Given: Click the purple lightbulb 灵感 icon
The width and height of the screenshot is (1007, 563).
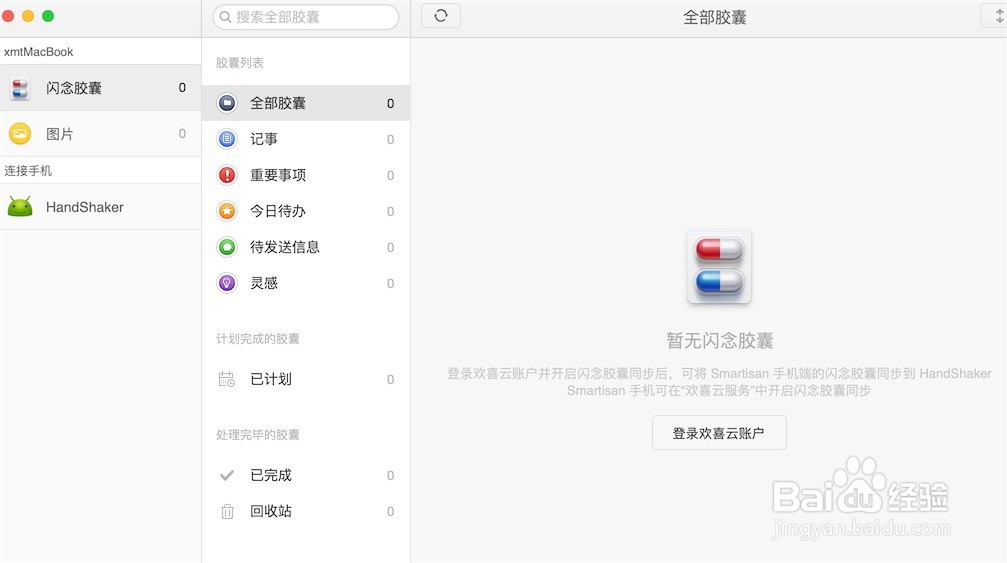Looking at the screenshot, I should coord(227,282).
